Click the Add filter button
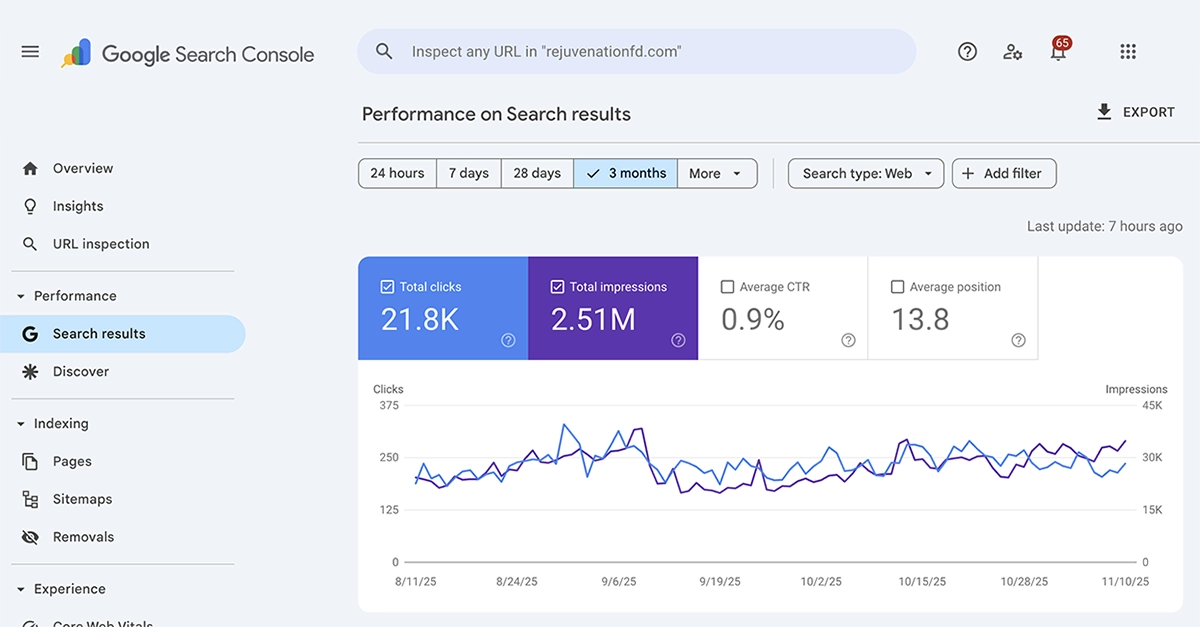Screen dimensions: 1200x627 tap(1004, 173)
